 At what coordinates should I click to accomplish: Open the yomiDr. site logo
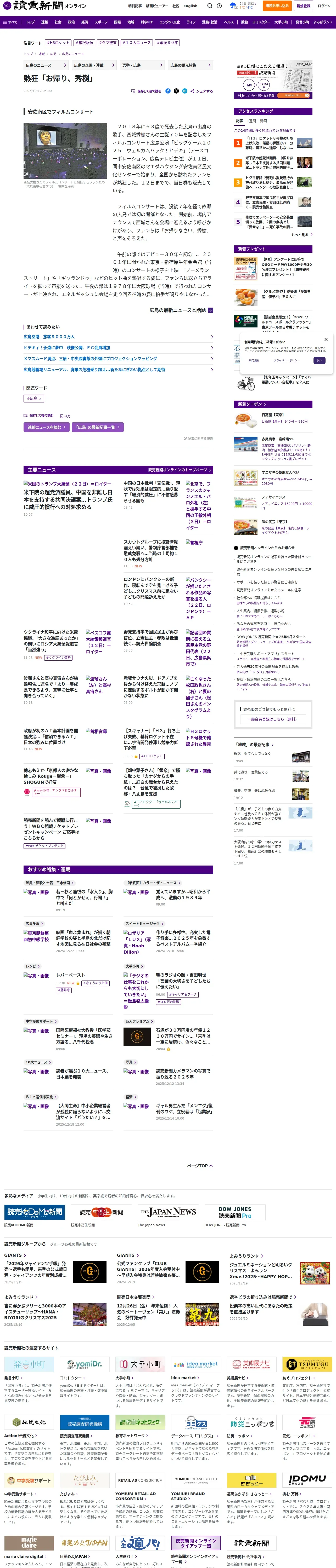(85, 1364)
